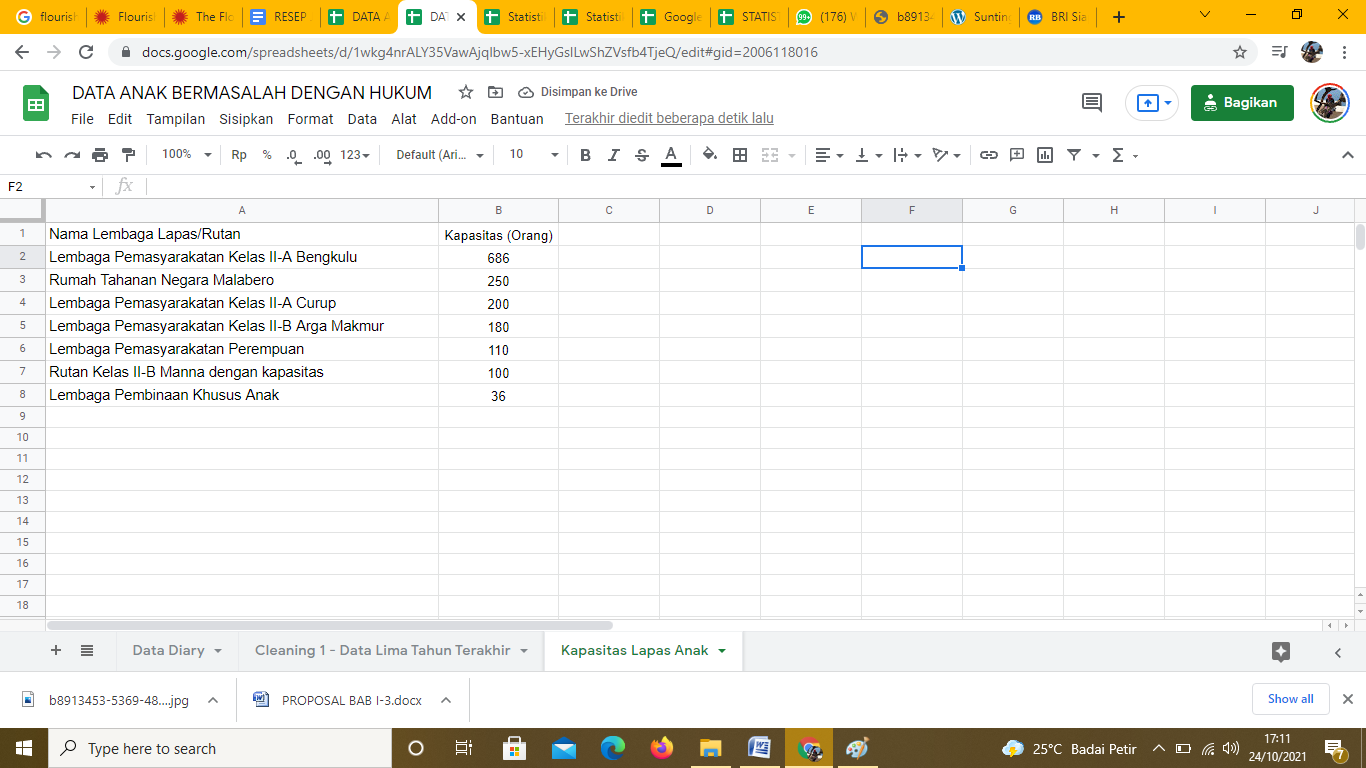The width and height of the screenshot is (1366, 768).
Task: Click the Insert chart icon
Action: click(x=1045, y=155)
